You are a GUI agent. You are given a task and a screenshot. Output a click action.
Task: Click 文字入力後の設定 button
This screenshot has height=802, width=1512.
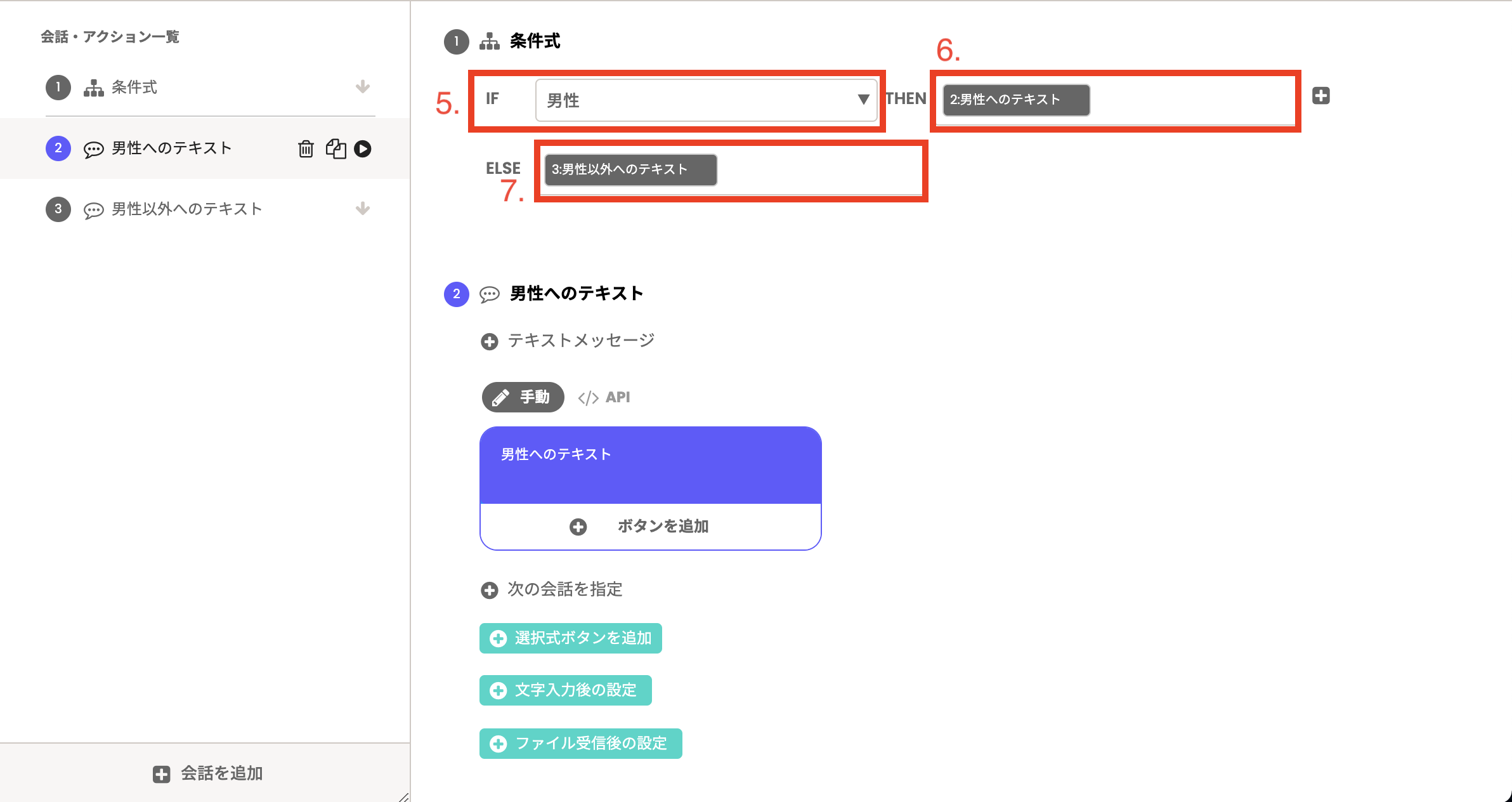point(566,690)
